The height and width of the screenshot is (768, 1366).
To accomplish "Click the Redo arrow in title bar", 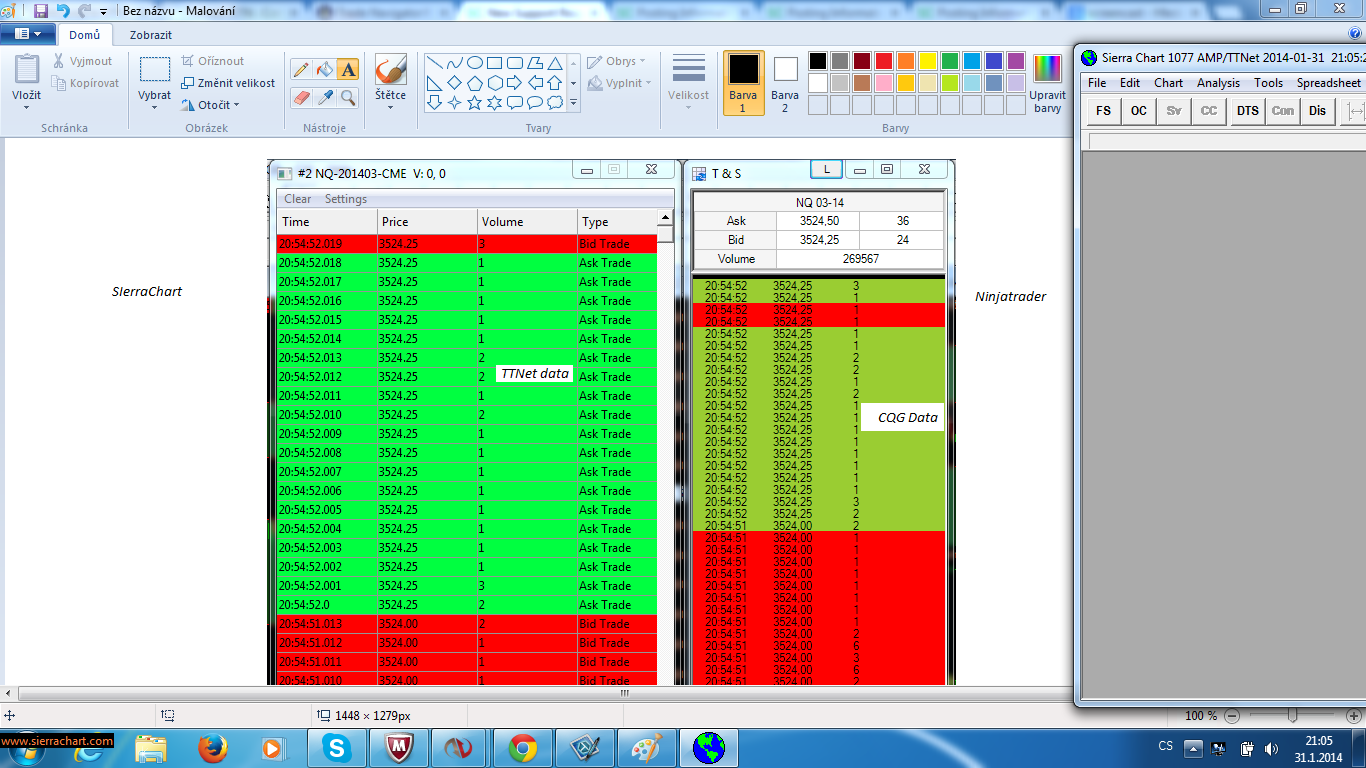I will tap(84, 11).
